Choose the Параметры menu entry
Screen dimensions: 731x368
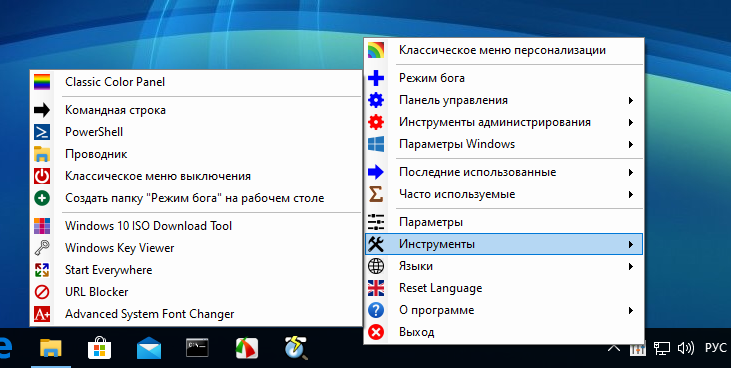pyautogui.click(x=504, y=222)
